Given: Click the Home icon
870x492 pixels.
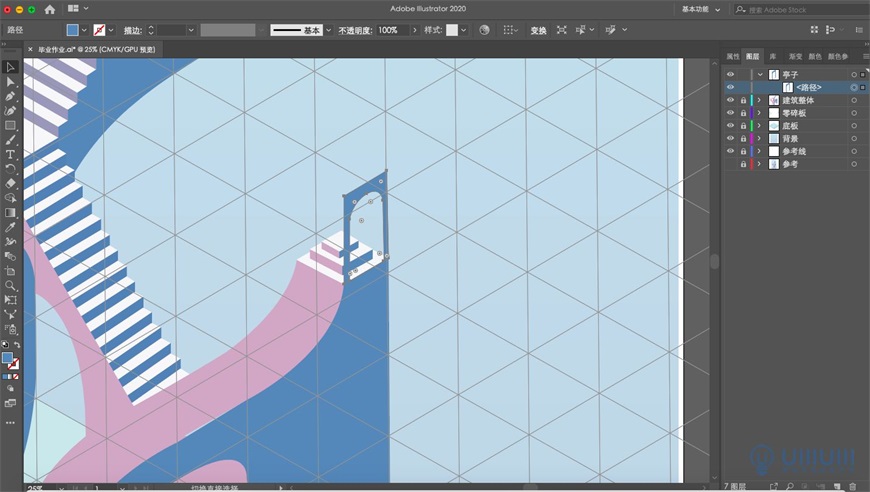Looking at the screenshot, I should (49, 9).
